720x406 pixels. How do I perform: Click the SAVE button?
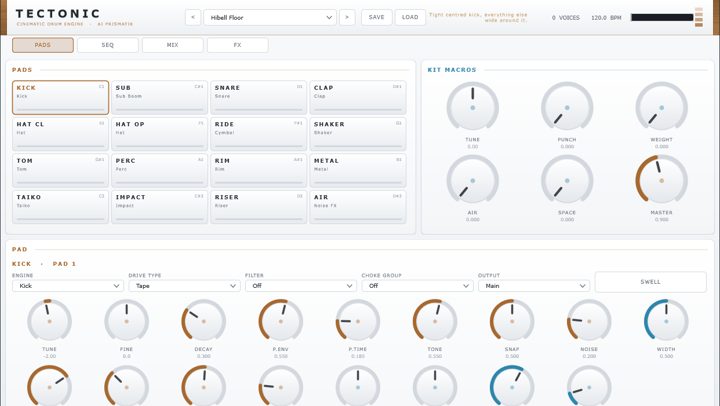[377, 17]
